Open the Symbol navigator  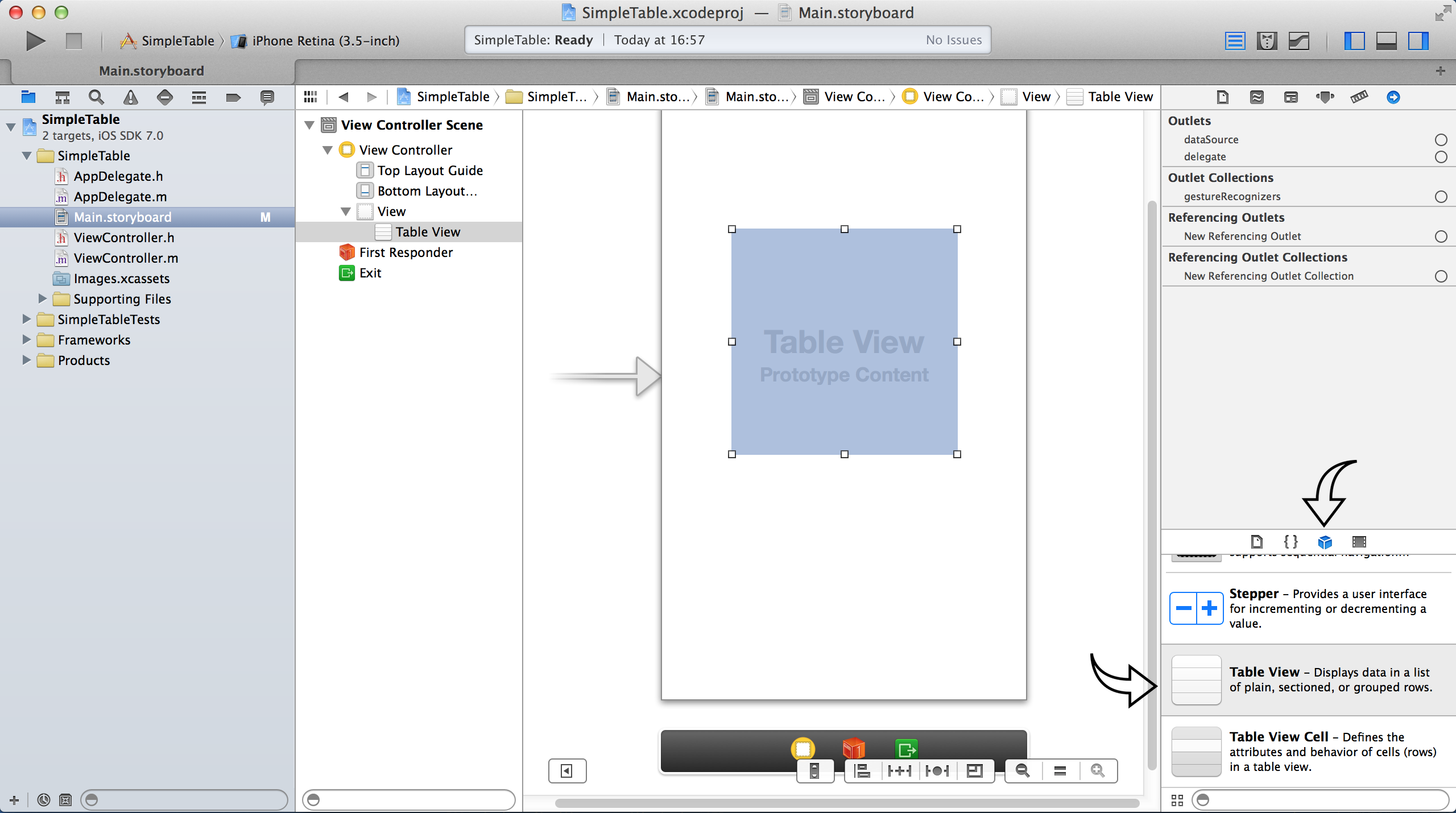coord(62,97)
